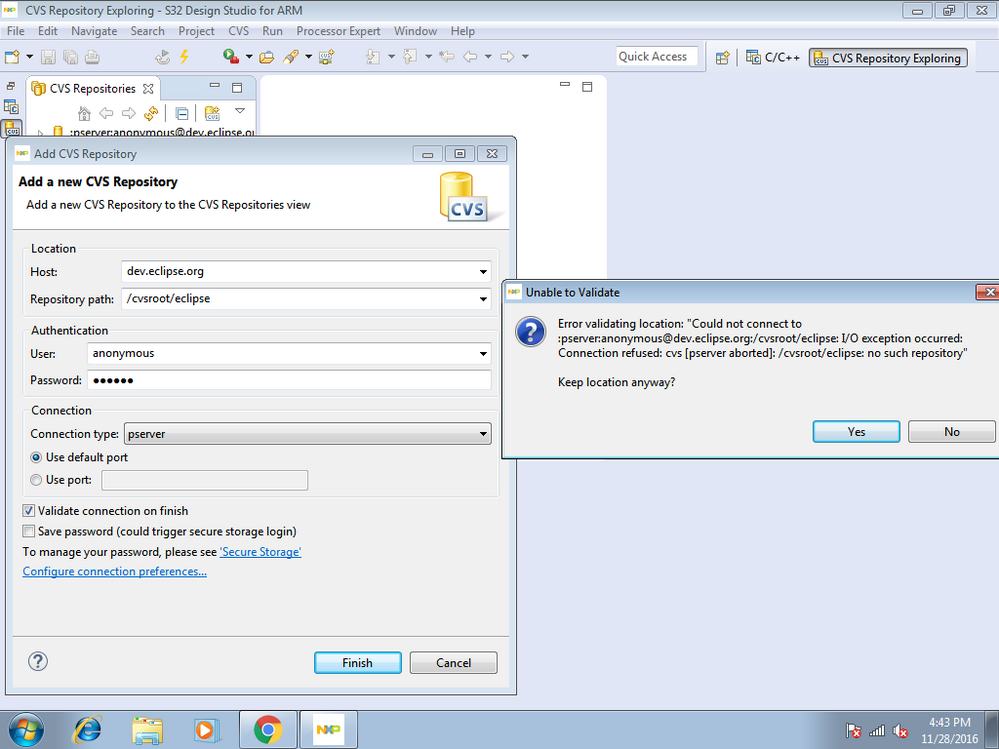Click the Save toolbar icon

tap(48, 57)
